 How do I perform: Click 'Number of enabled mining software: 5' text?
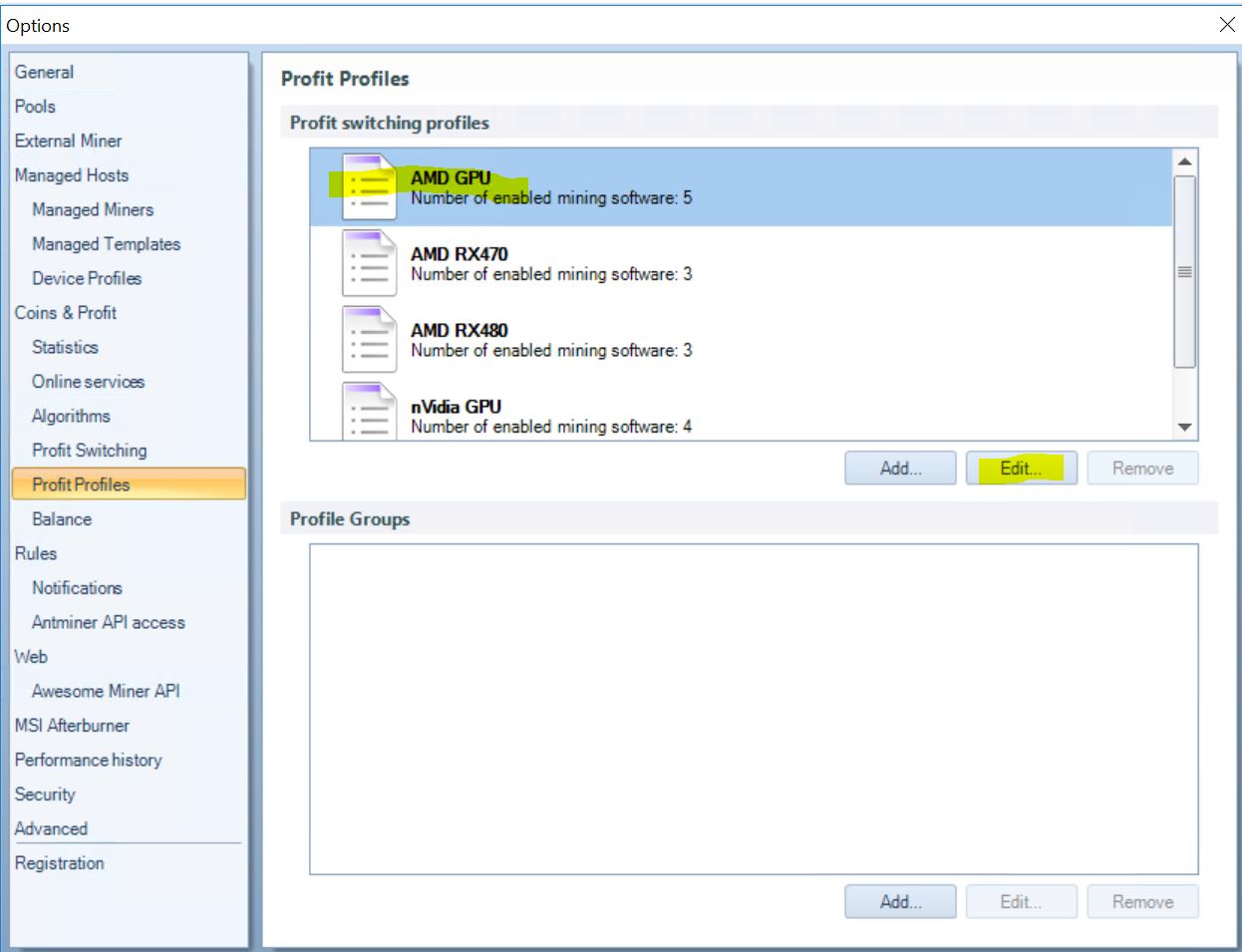551,197
